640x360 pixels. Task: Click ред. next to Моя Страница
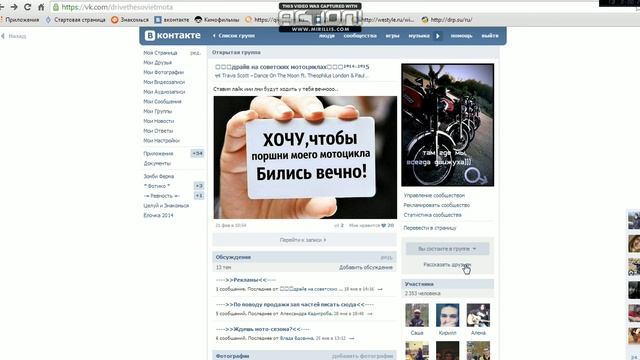point(195,53)
